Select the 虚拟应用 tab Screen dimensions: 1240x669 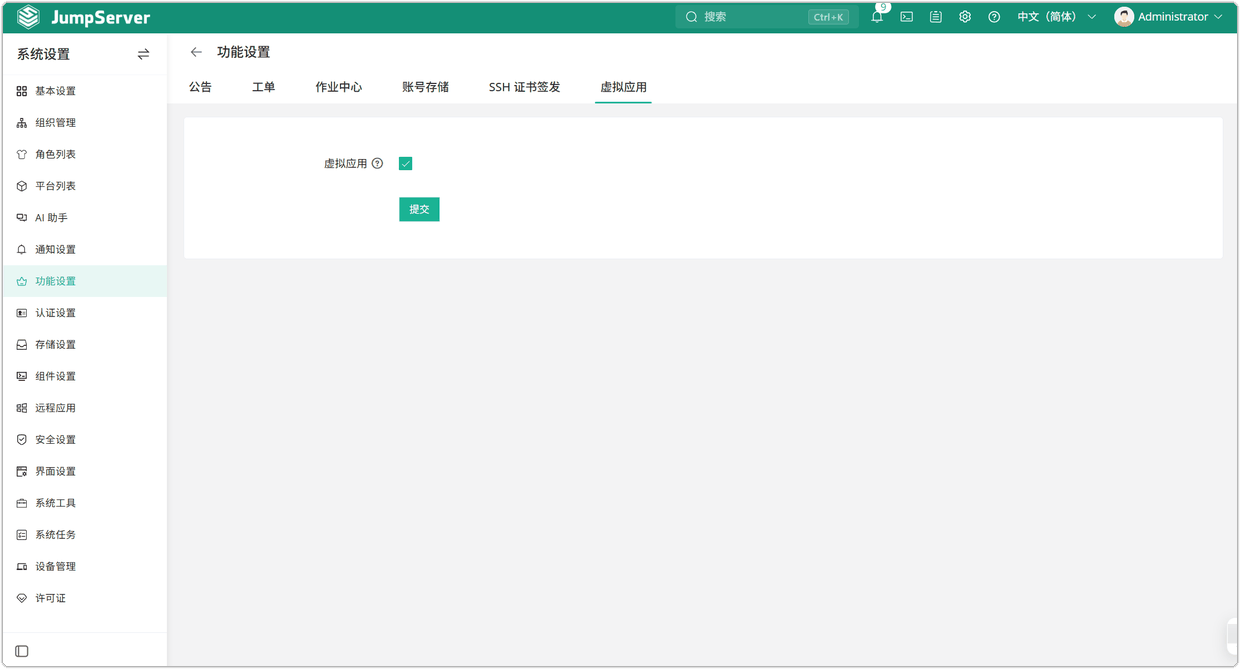[x=623, y=87]
